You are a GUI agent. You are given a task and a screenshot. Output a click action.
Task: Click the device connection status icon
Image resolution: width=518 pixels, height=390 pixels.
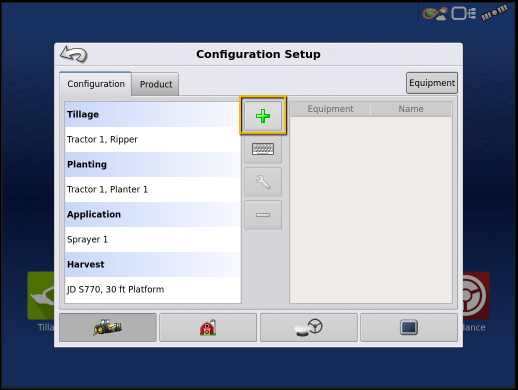pos(464,14)
